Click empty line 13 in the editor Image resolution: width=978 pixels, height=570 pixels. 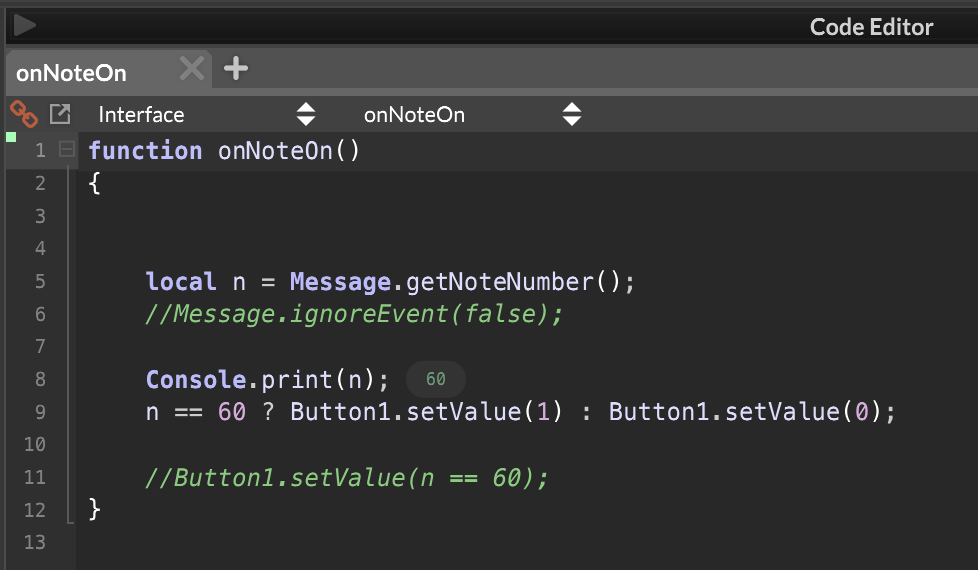click(400, 542)
